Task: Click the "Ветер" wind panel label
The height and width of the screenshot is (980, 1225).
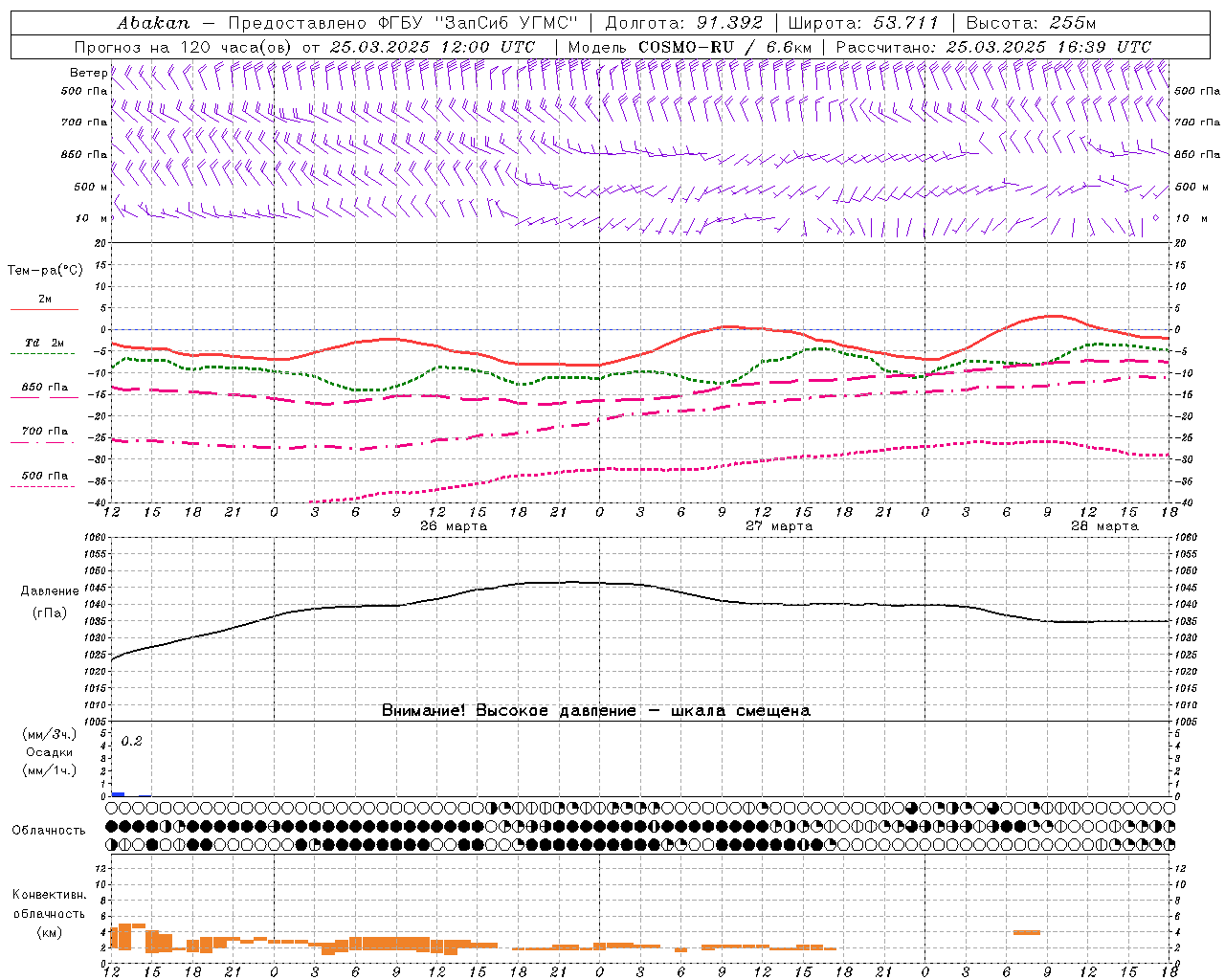Action: click(x=89, y=73)
